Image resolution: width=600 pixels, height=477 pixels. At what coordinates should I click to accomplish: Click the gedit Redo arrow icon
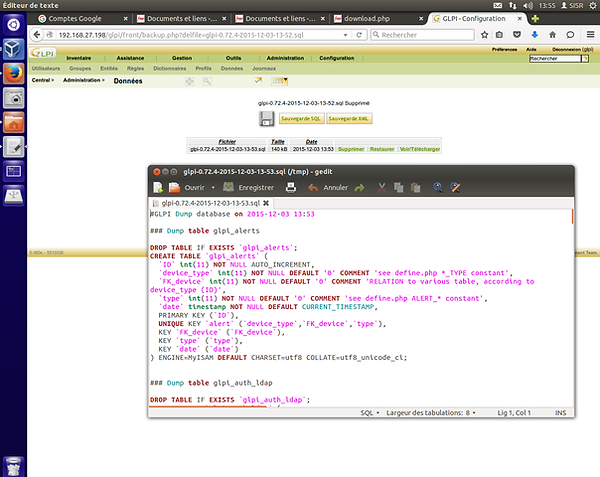[359, 187]
